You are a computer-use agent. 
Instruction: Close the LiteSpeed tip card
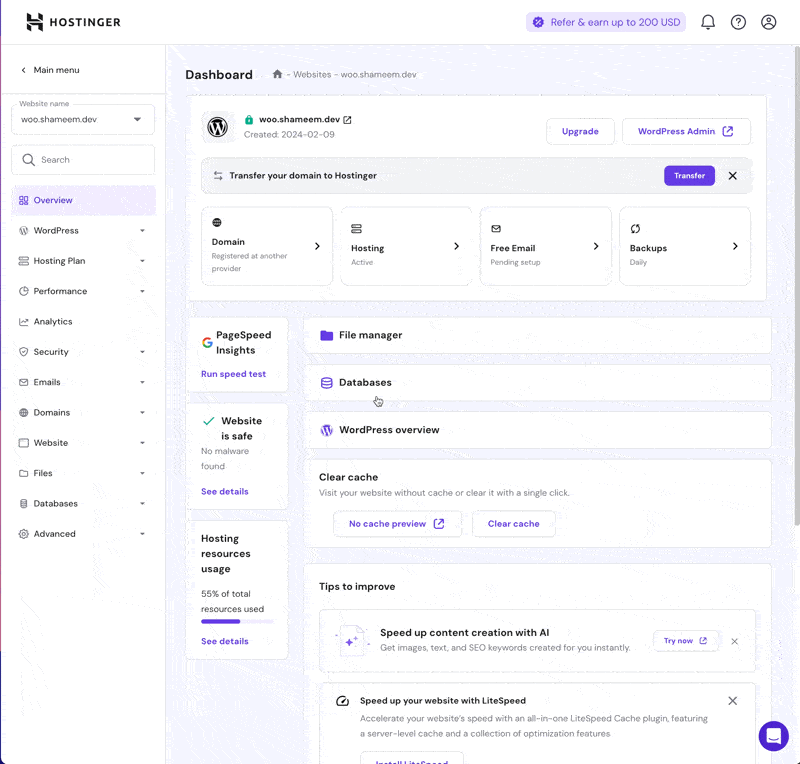[732, 701]
